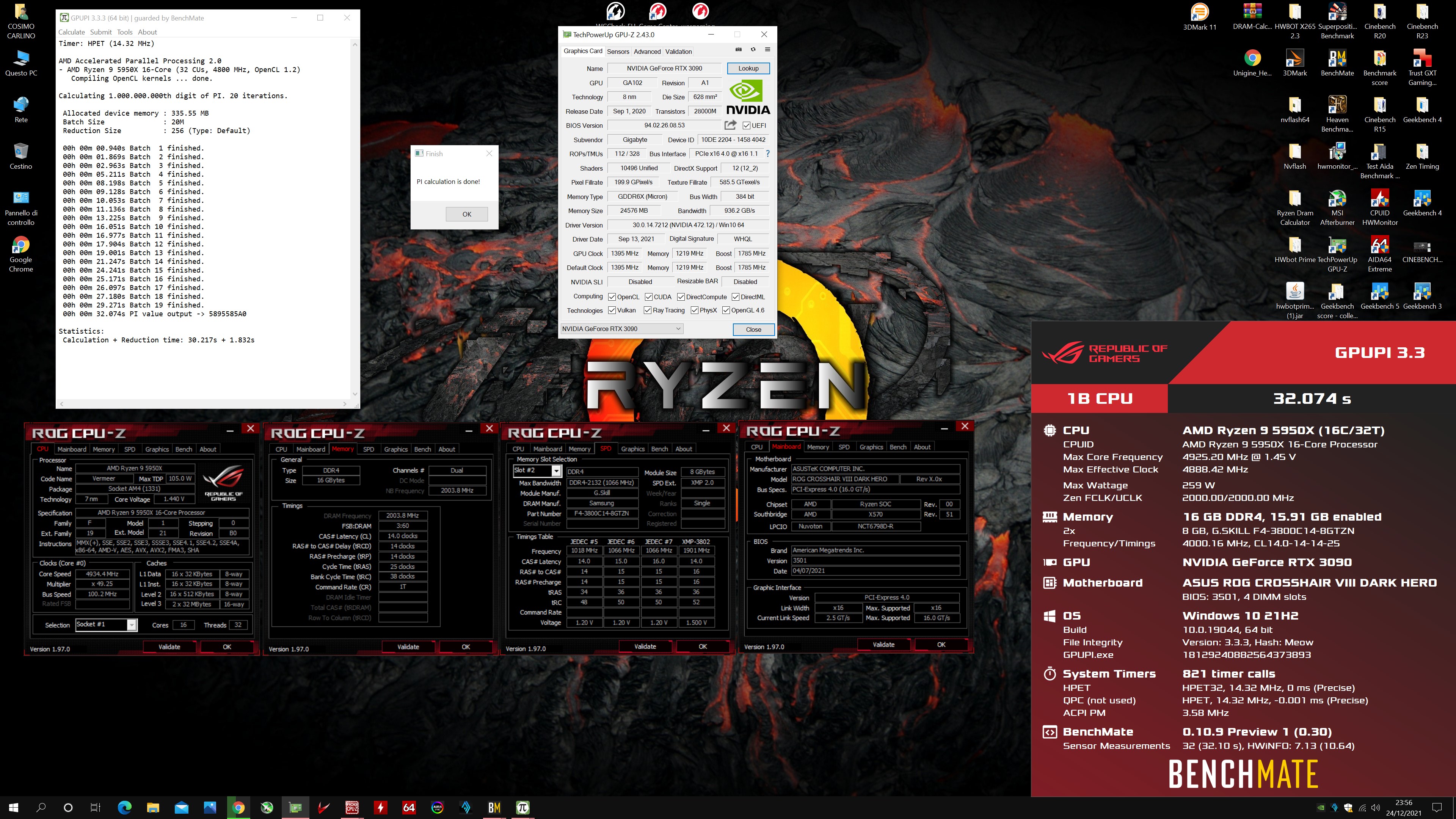Toggle the OpenCL checkbox

click(x=612, y=297)
